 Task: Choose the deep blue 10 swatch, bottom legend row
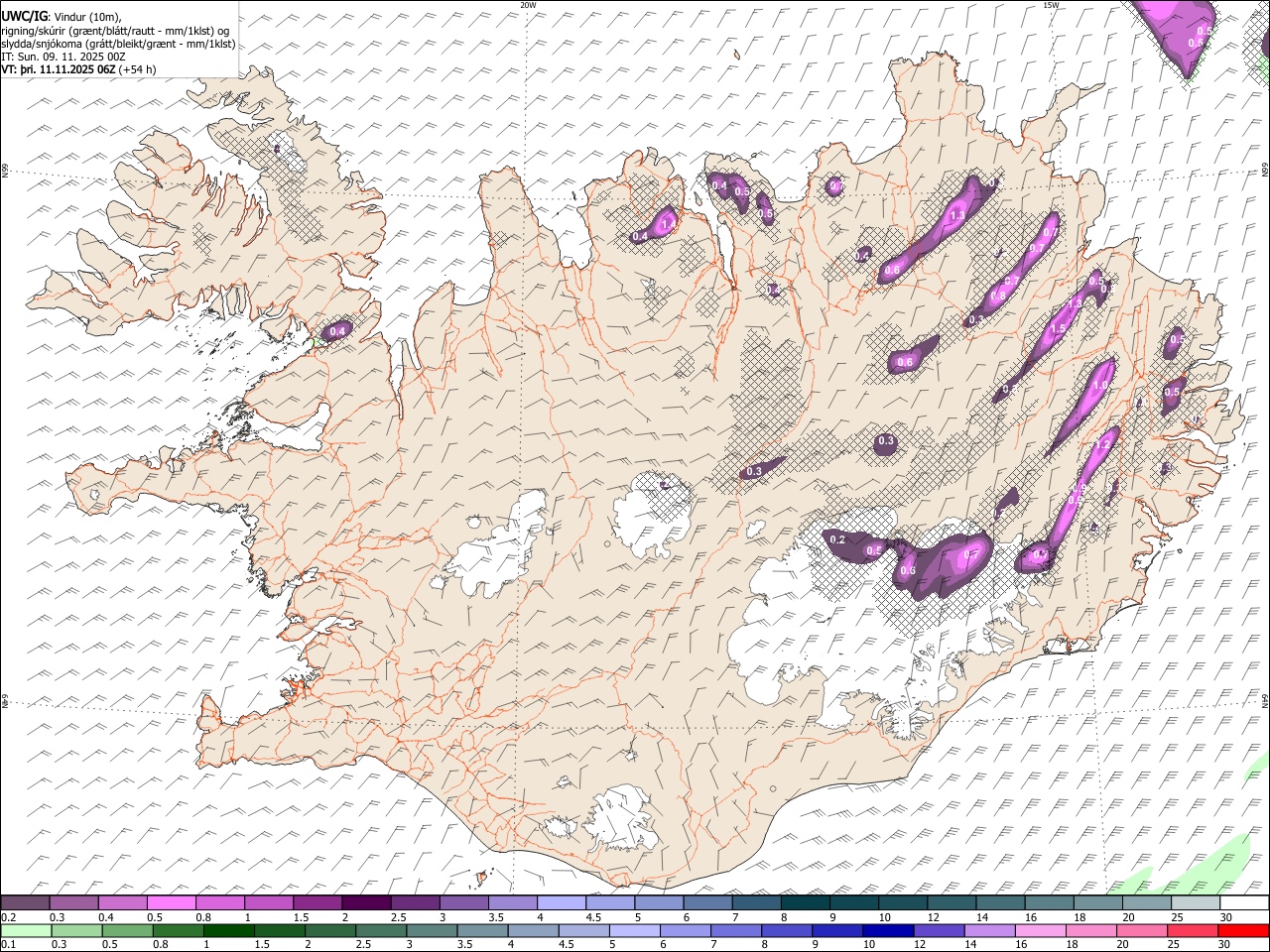click(887, 930)
